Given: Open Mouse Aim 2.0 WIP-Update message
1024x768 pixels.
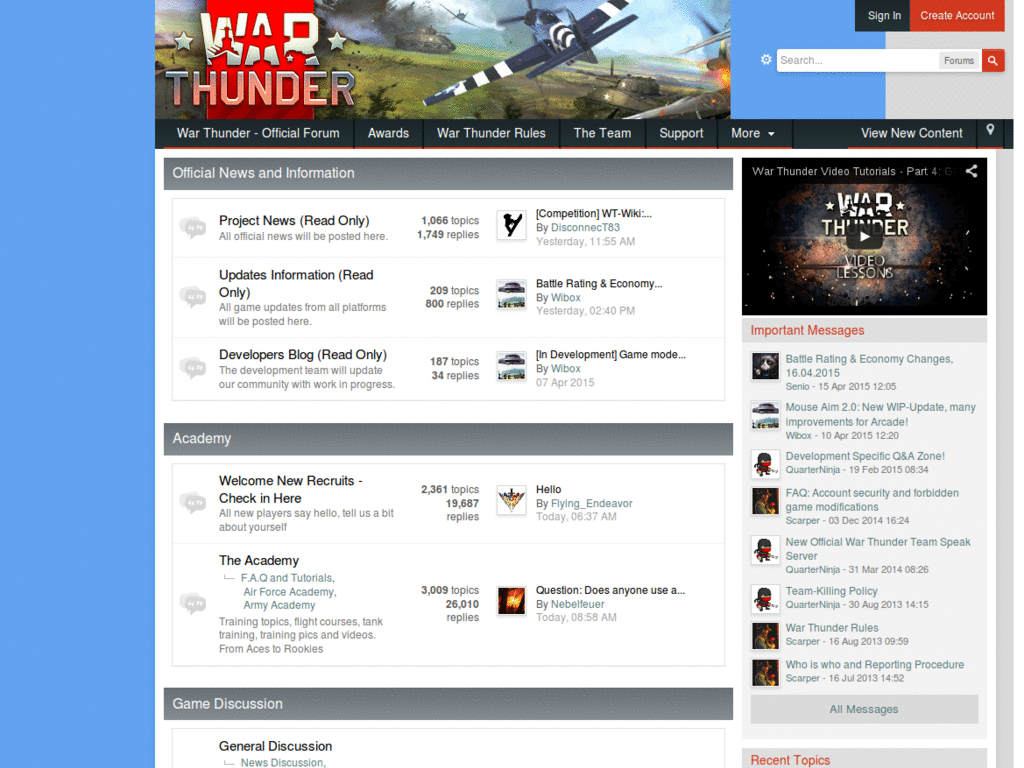Looking at the screenshot, I should [880, 415].
